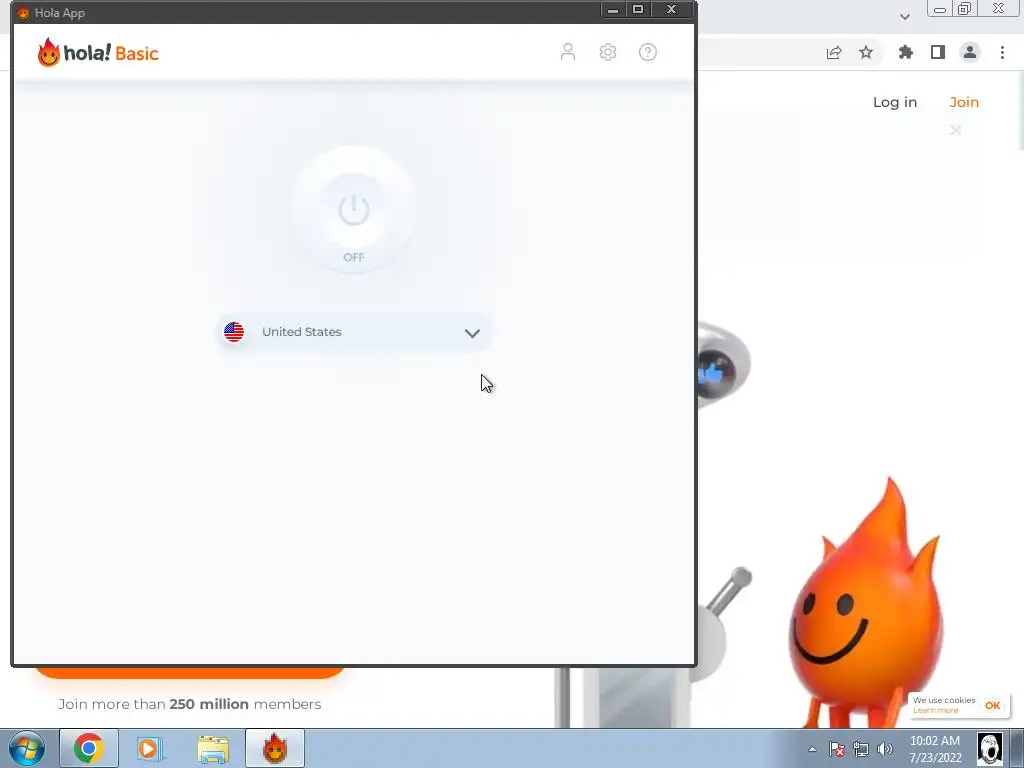Image resolution: width=1024 pixels, height=768 pixels.
Task: Open the Hola account profile icon
Action: click(x=568, y=52)
